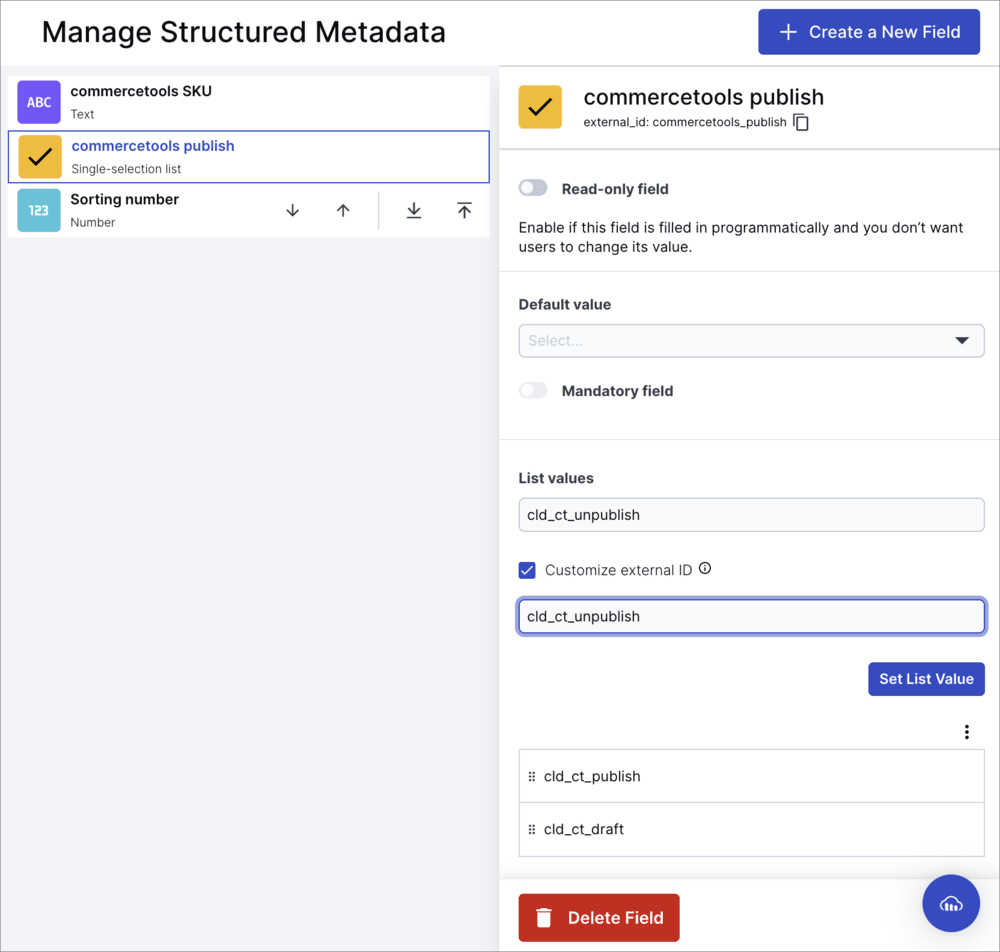Select the commercetools publish list row

pos(249,157)
